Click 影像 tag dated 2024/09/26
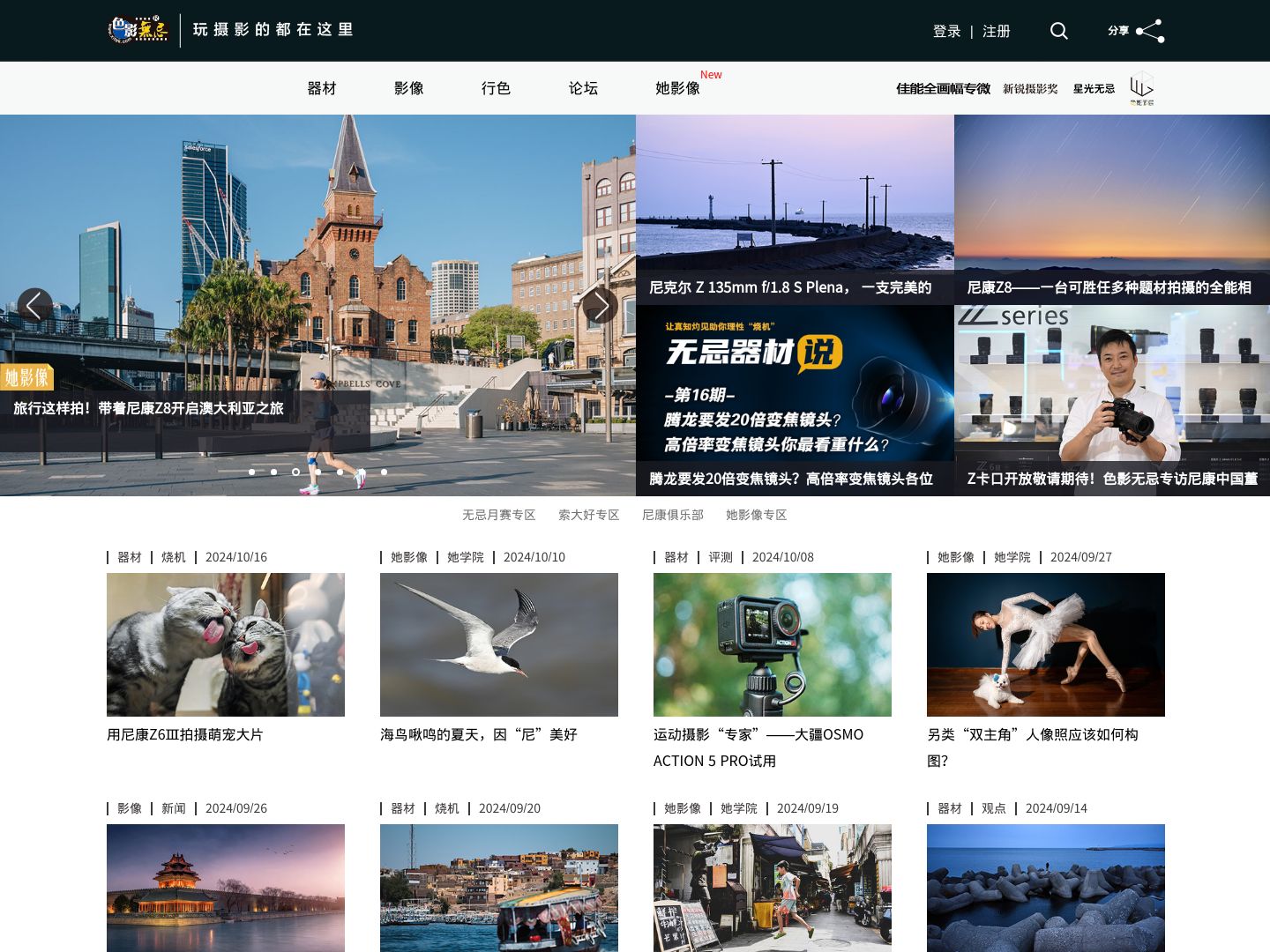Screen dimensions: 1270x952 [x=130, y=808]
